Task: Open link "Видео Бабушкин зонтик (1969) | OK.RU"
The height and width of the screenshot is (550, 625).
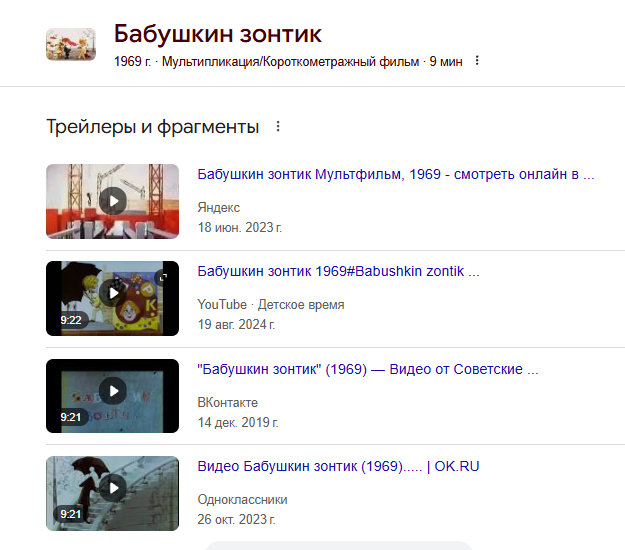Action: 338,466
